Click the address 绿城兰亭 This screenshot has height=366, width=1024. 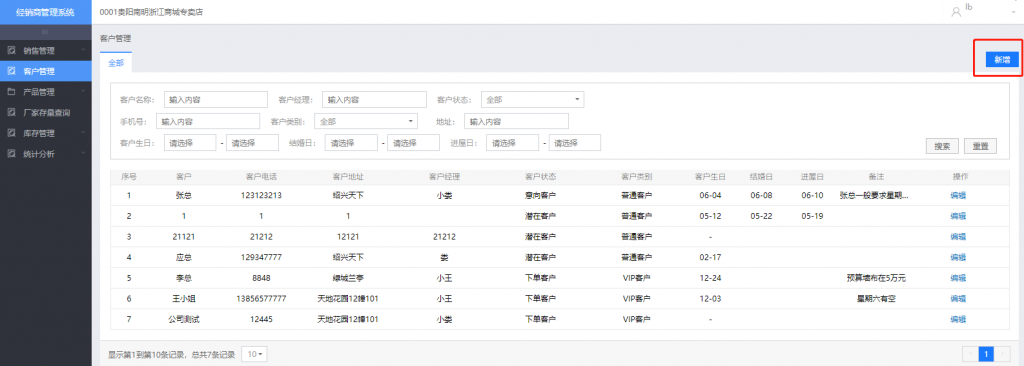(x=348, y=278)
